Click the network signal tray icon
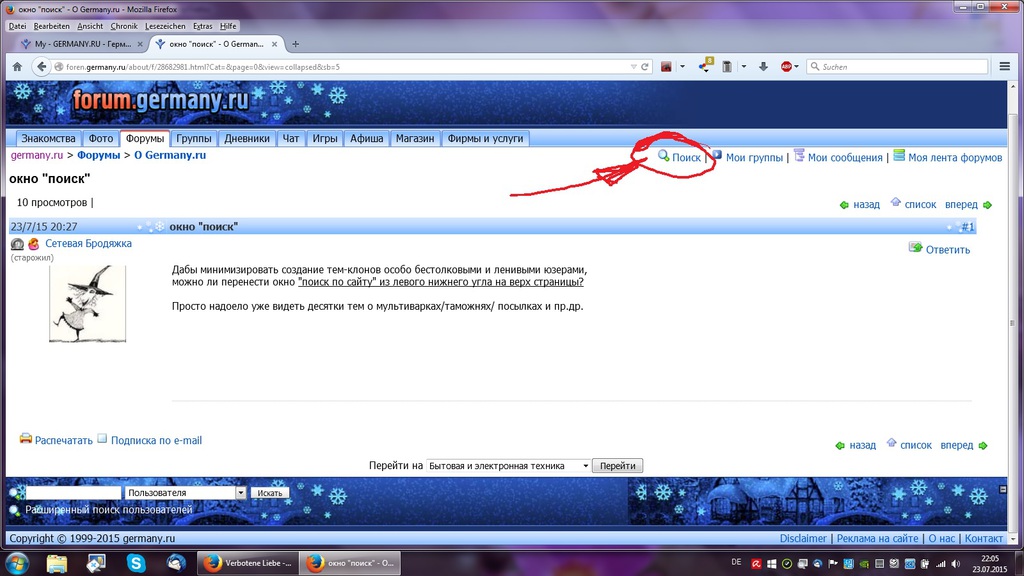 click(x=940, y=564)
